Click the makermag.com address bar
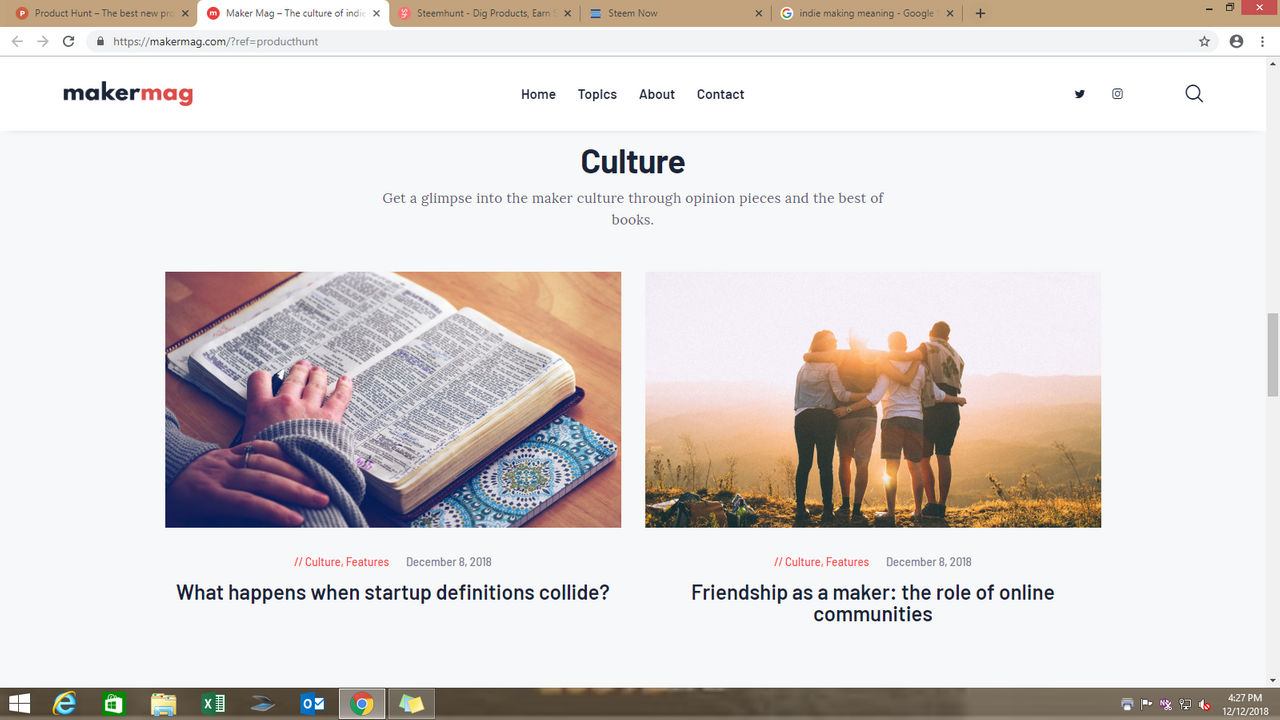 (640, 41)
